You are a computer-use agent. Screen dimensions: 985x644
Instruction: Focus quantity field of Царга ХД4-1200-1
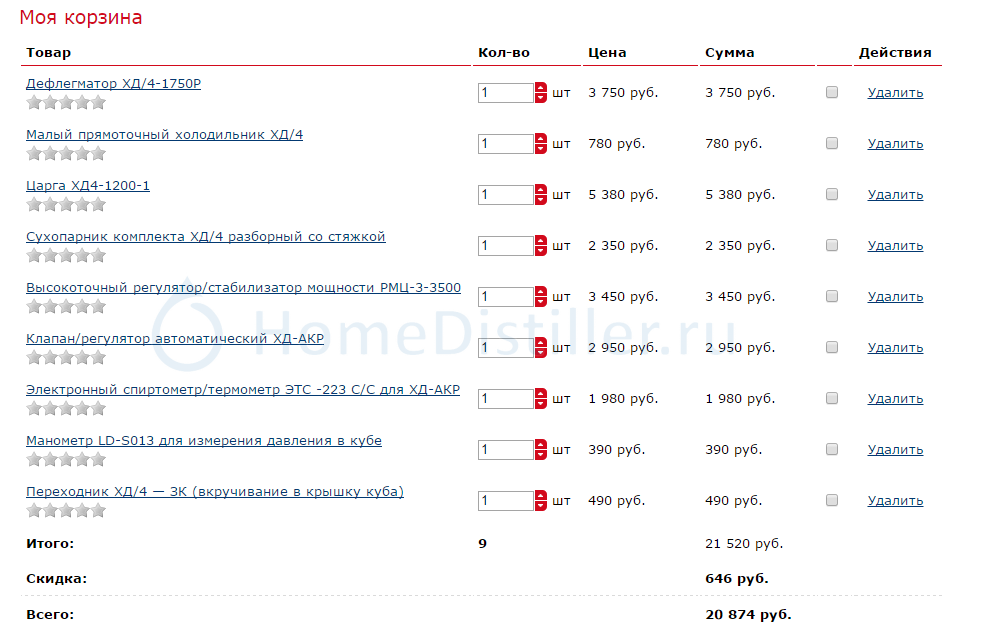tap(506, 195)
